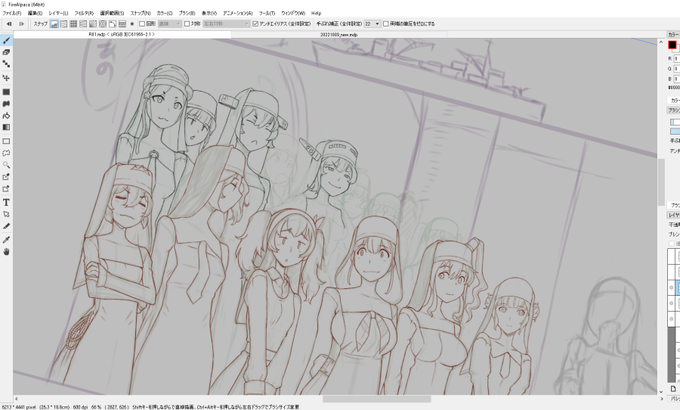Viewport: 680px width, 410px height.
Task: Select the Text tool
Action: tap(6, 203)
